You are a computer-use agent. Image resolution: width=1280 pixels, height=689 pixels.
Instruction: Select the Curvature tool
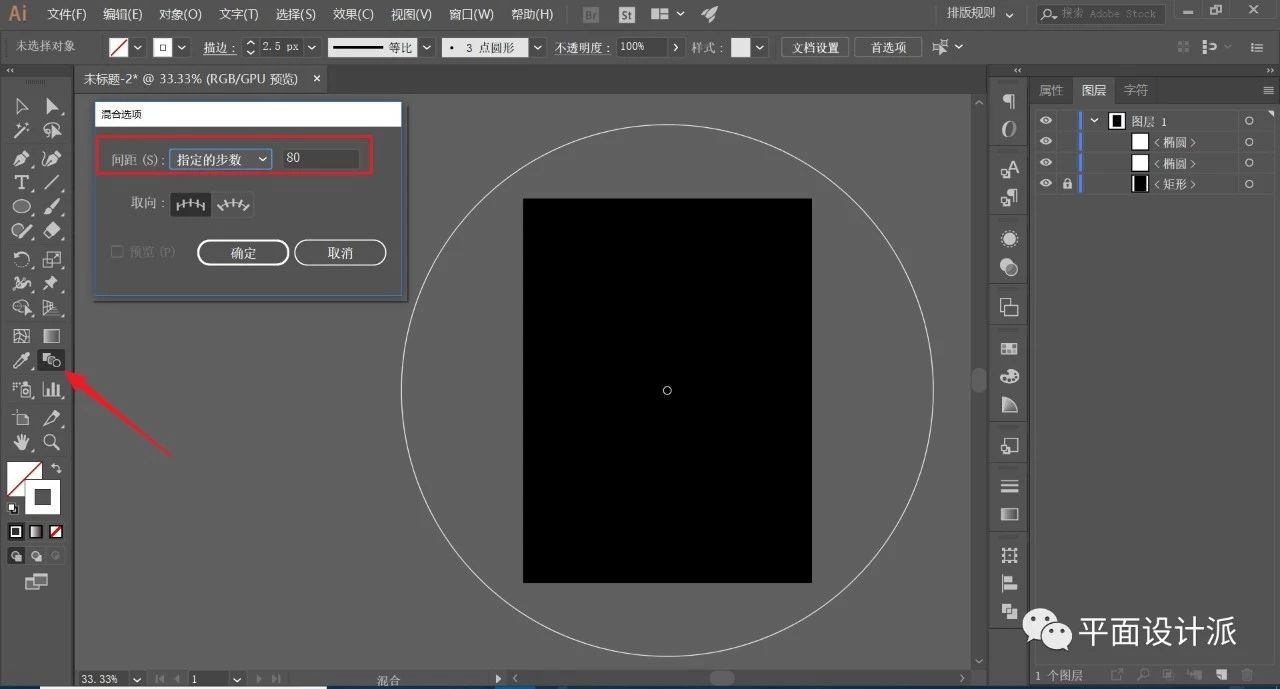coord(52,158)
